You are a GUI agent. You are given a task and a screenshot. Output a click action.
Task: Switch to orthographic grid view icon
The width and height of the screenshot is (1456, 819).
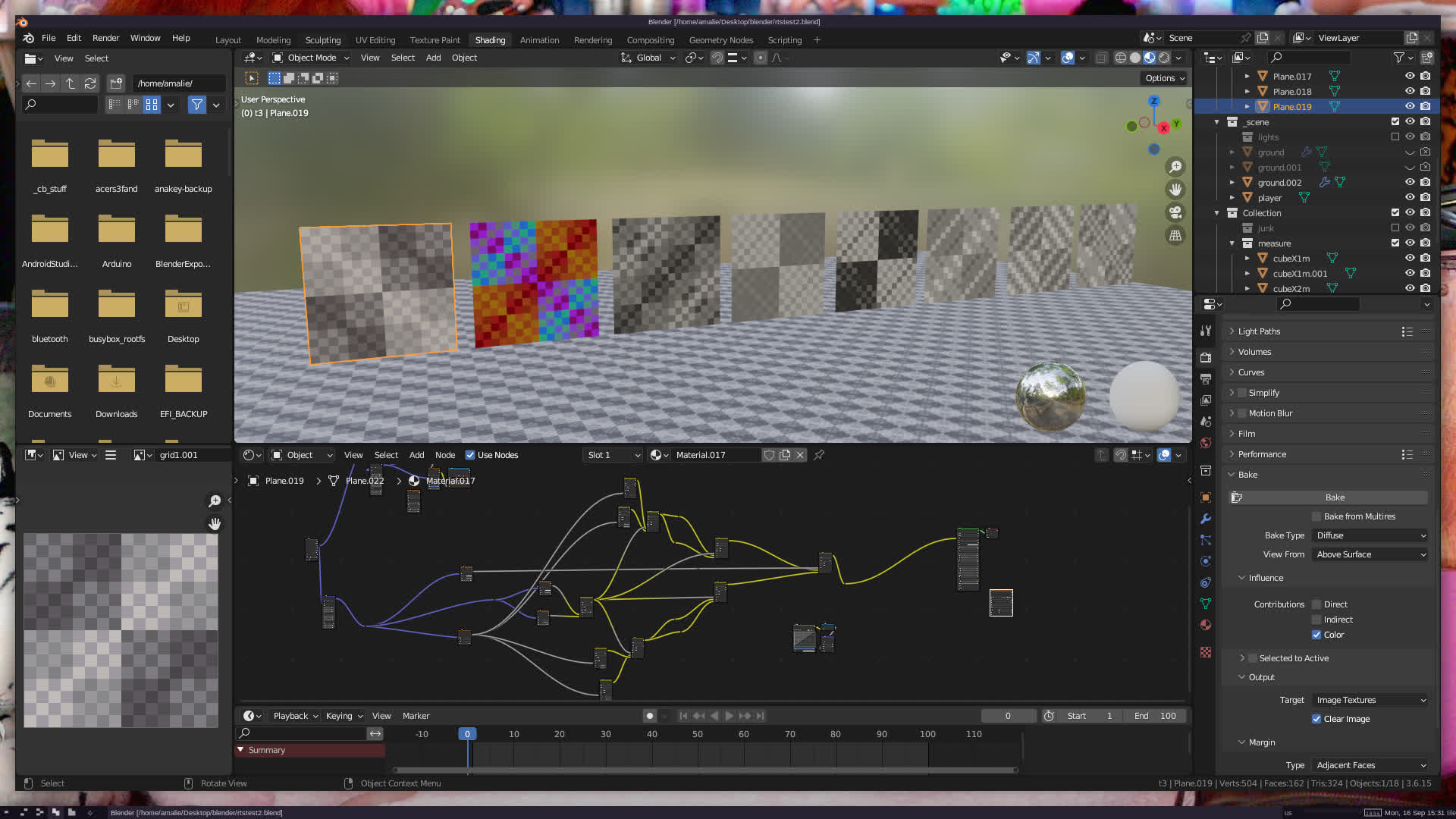[x=1175, y=236]
